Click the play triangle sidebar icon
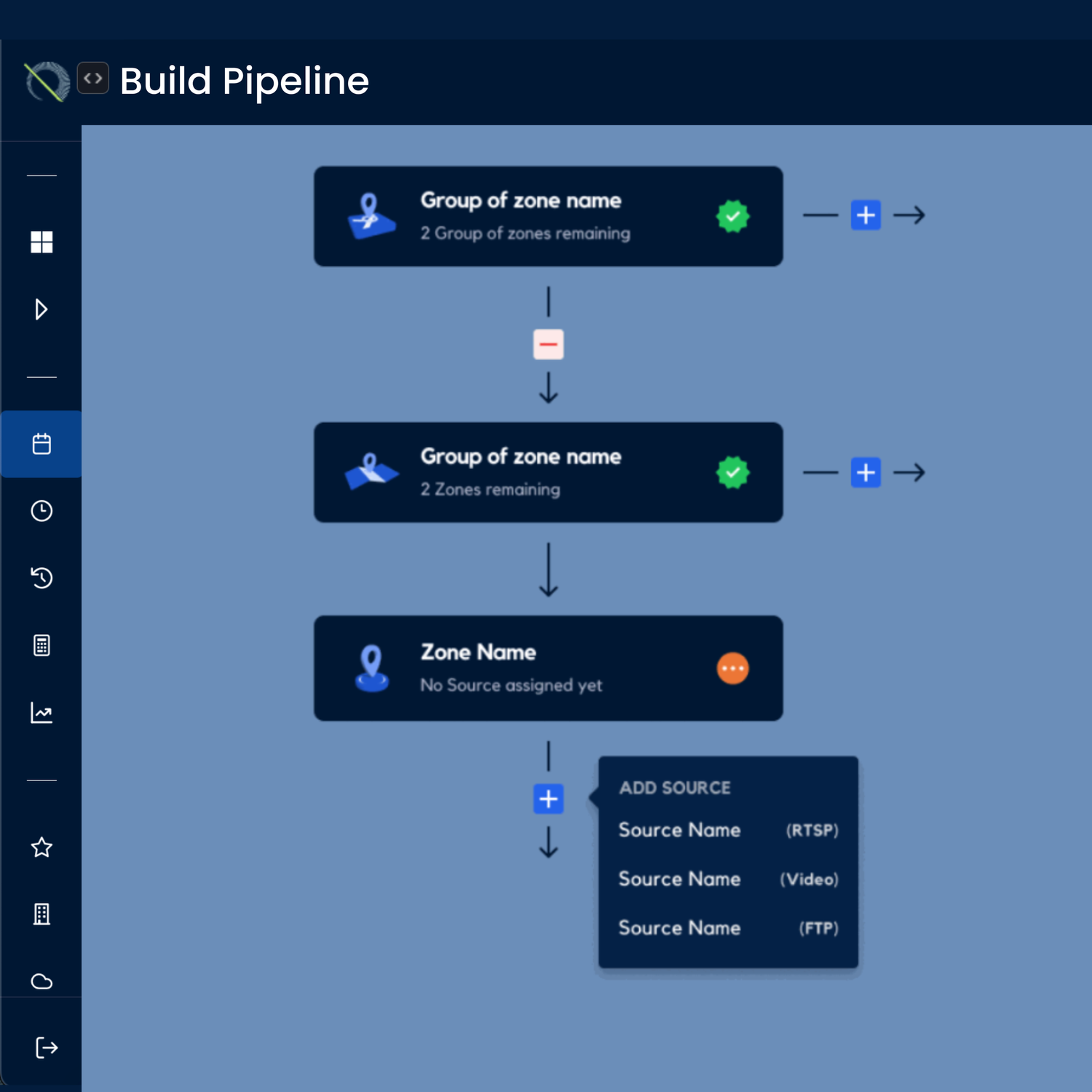Image resolution: width=1092 pixels, height=1092 pixels. [41, 309]
